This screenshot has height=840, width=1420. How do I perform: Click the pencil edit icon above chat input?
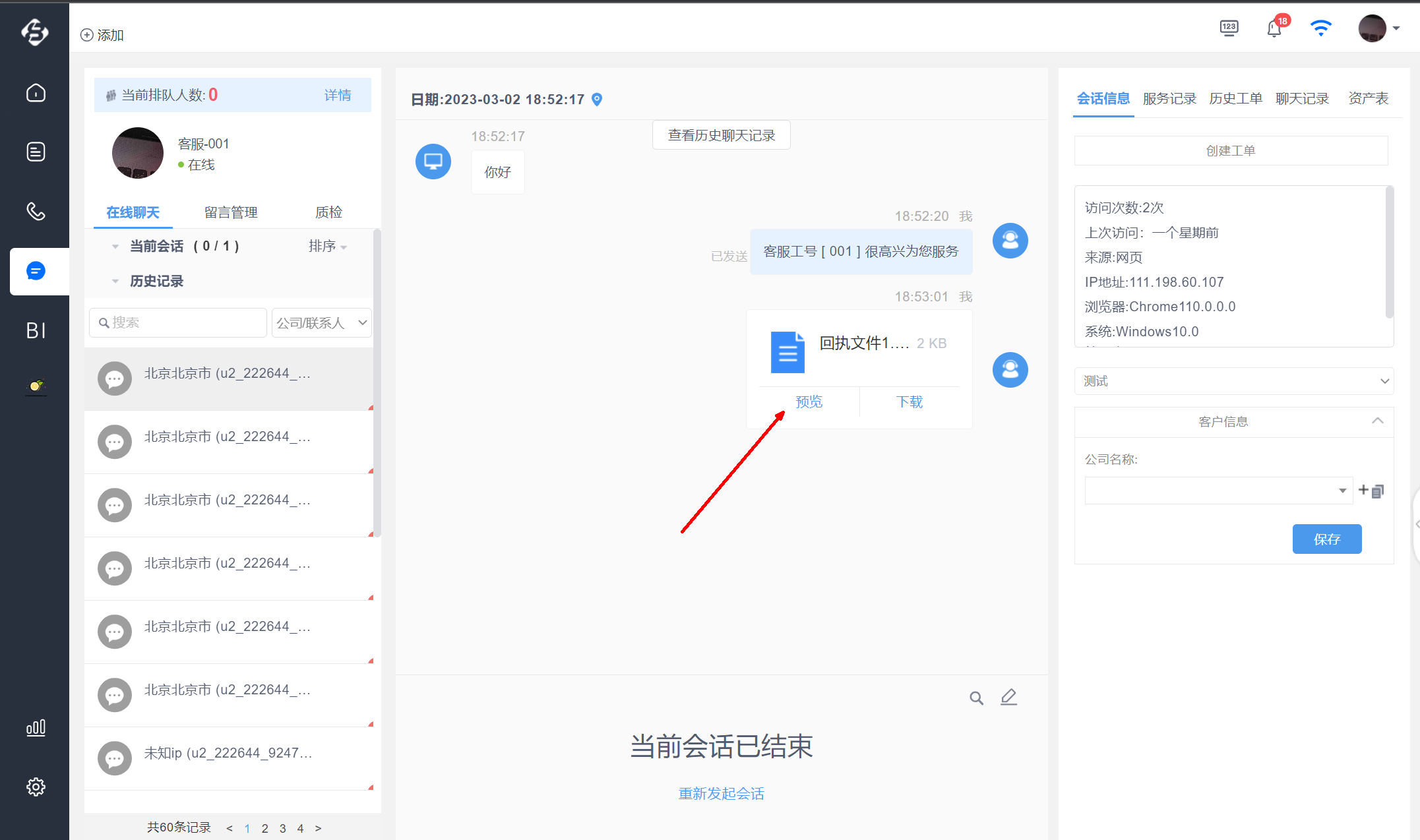[1008, 697]
